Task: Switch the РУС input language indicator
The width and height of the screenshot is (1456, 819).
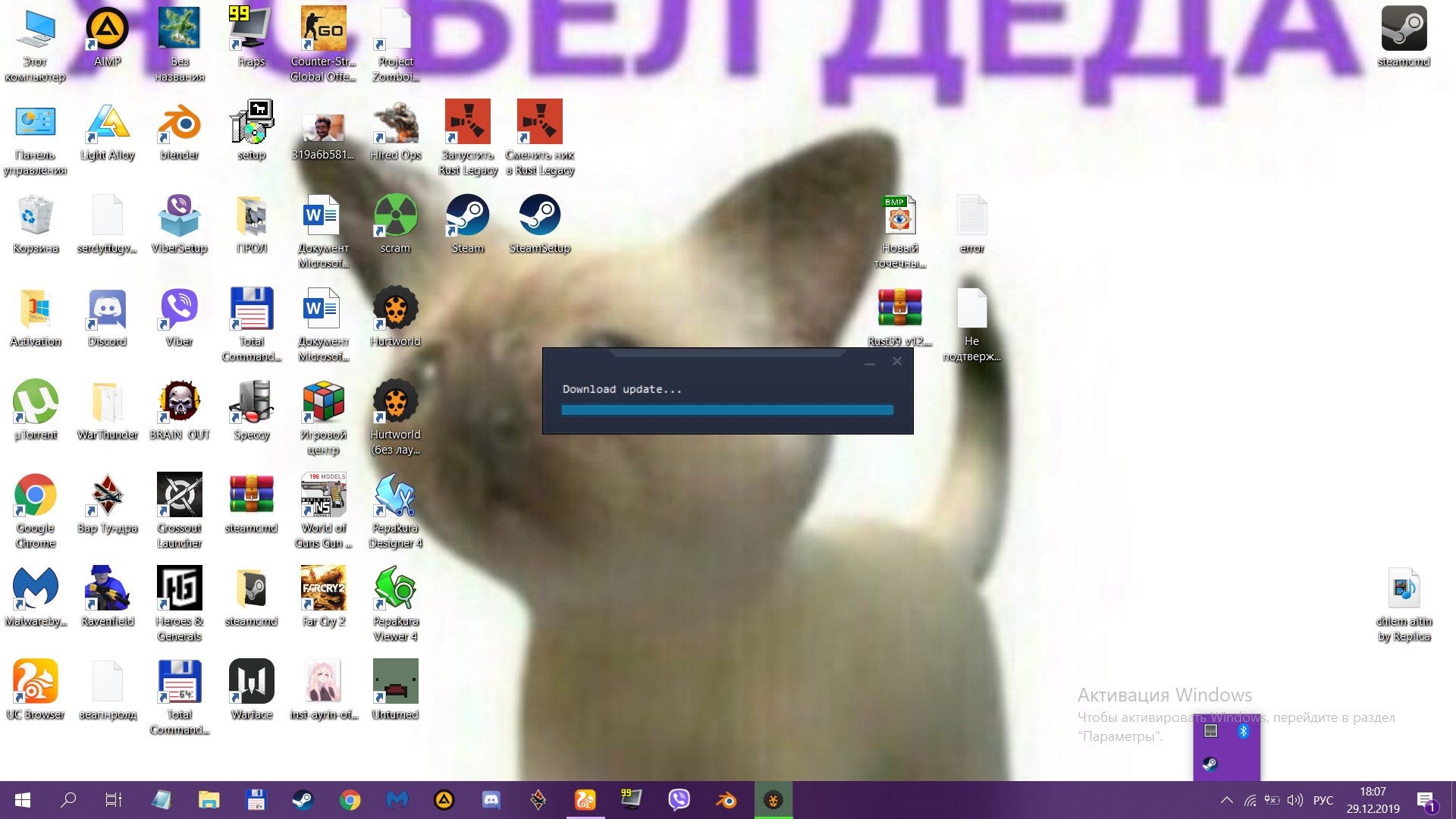Action: click(x=1323, y=800)
